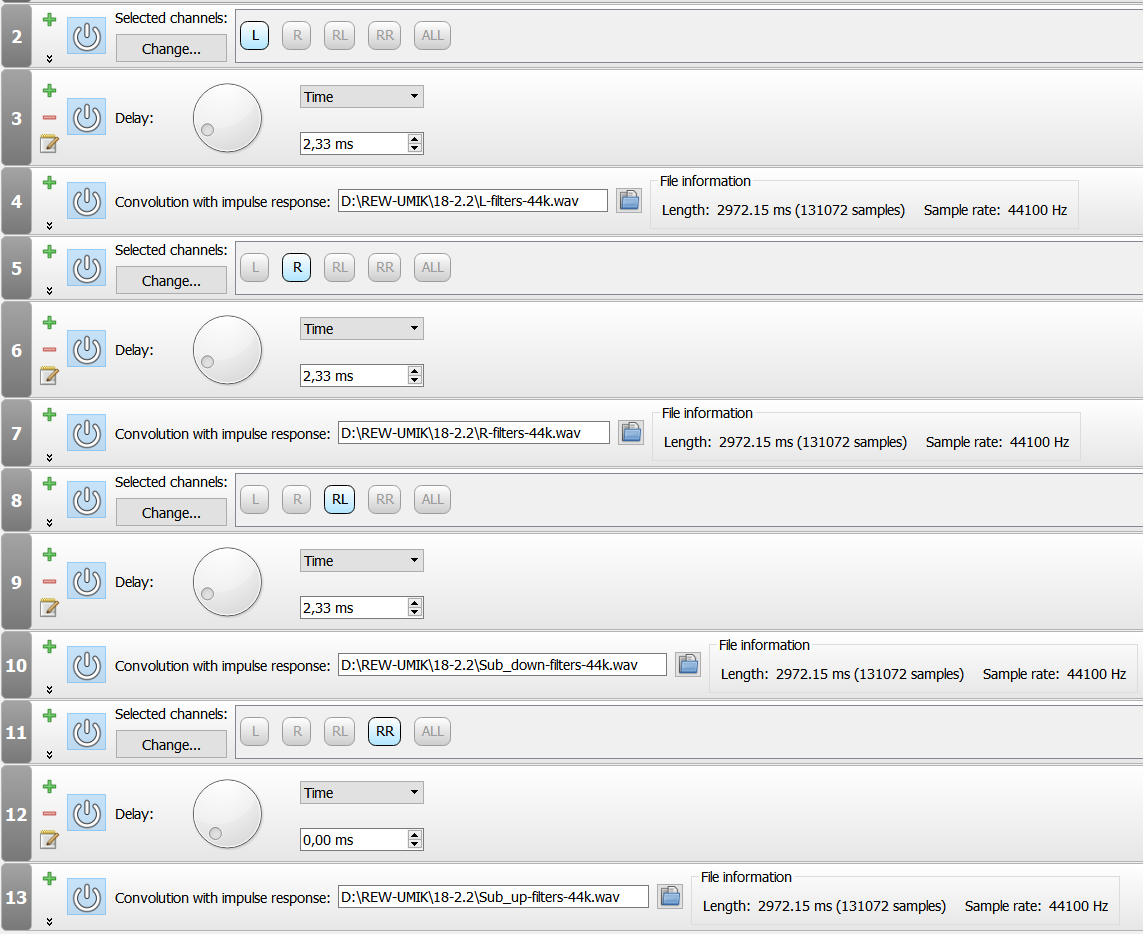Select the ALL channel button in row 5
1143x934 pixels.
tap(432, 268)
